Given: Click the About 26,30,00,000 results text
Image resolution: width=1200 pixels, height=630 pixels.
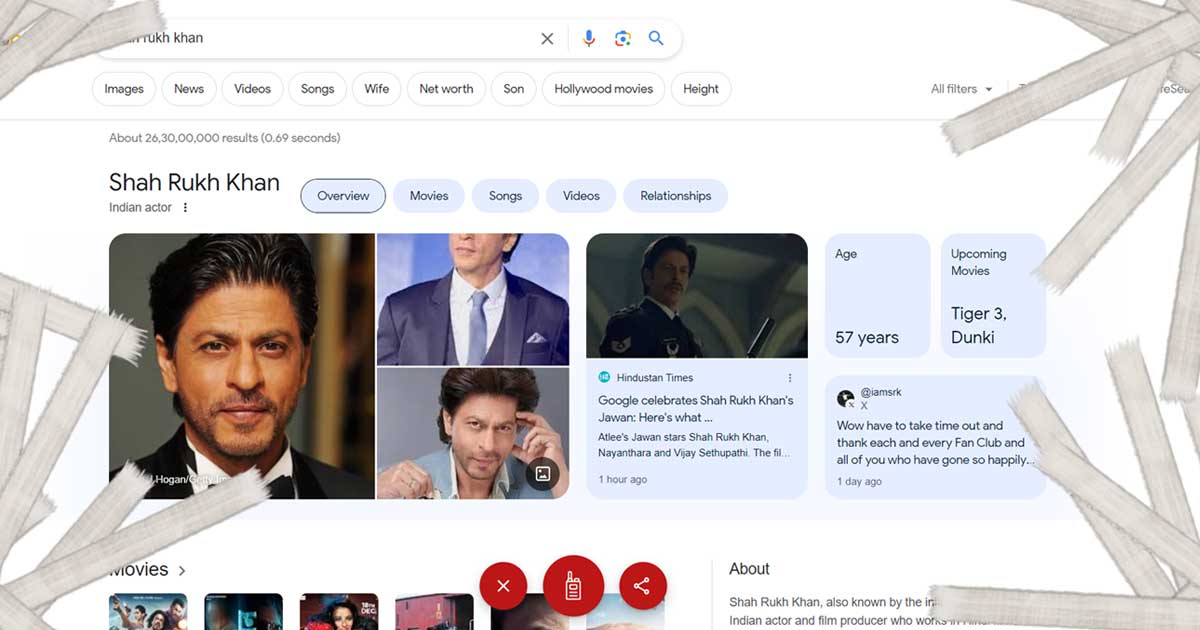Looking at the screenshot, I should [x=224, y=138].
